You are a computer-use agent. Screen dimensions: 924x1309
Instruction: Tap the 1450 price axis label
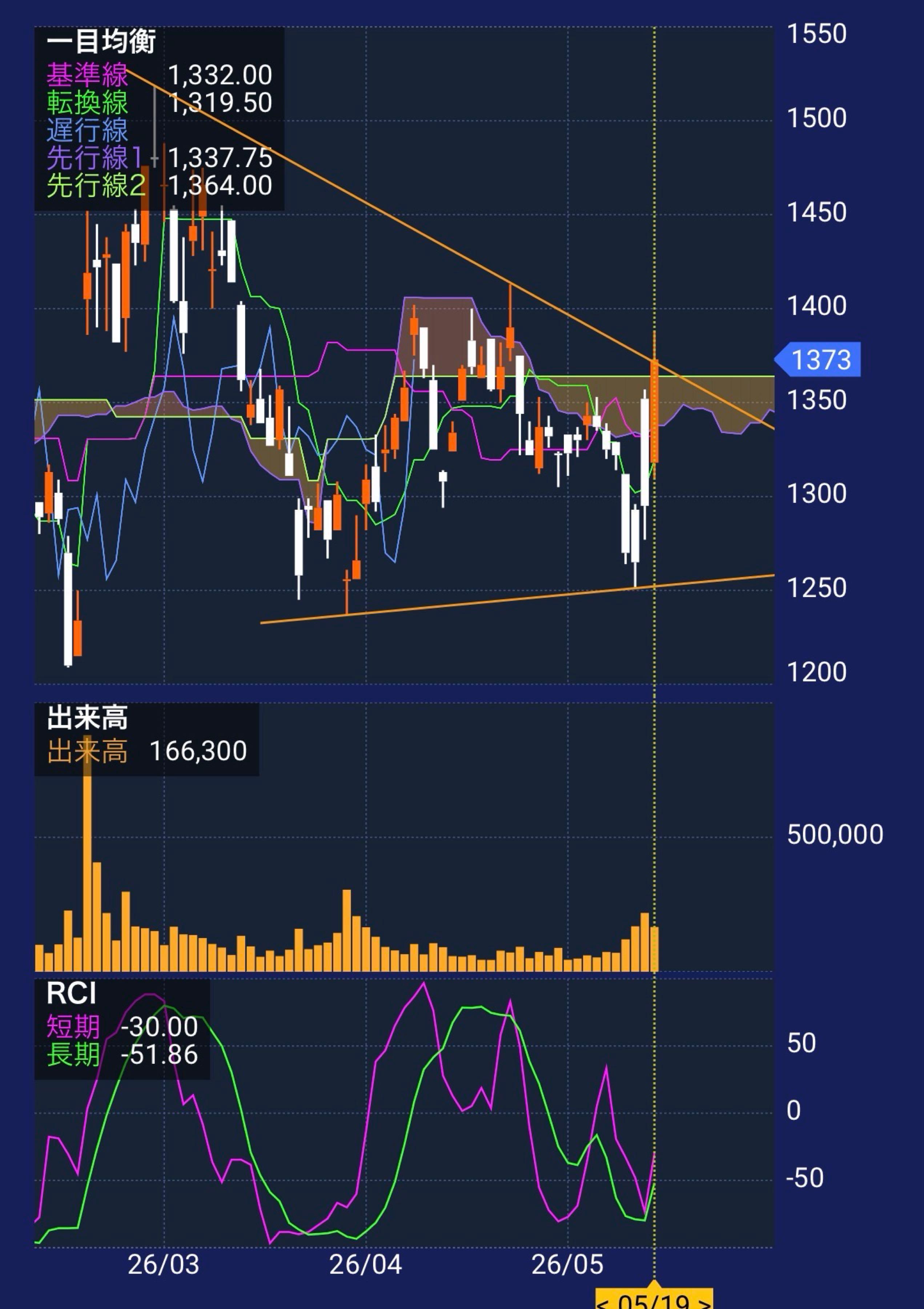816,213
